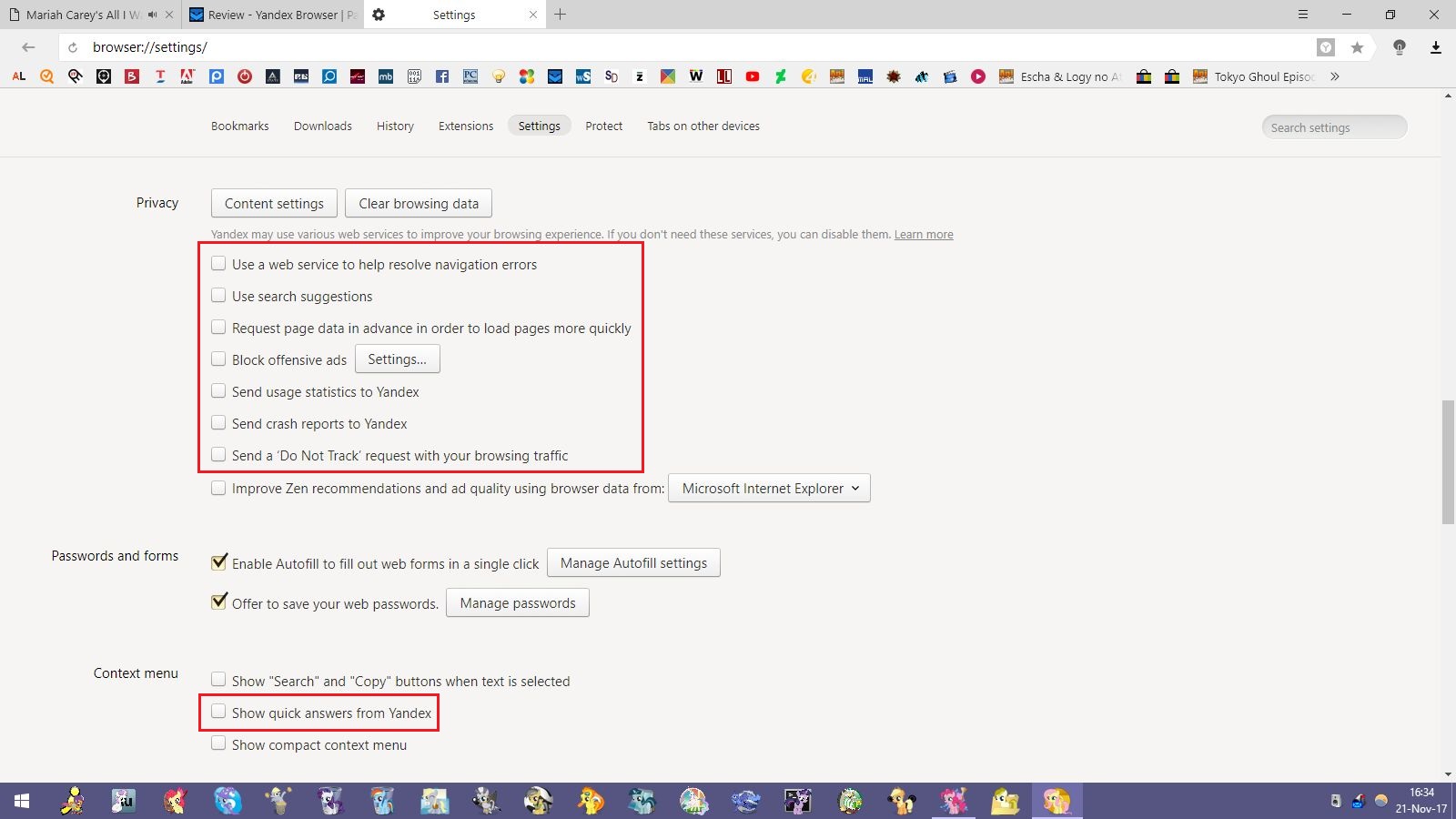Viewport: 1456px width, 819px height.
Task: Open the light bulb bookmark
Action: pyautogui.click(x=499, y=76)
